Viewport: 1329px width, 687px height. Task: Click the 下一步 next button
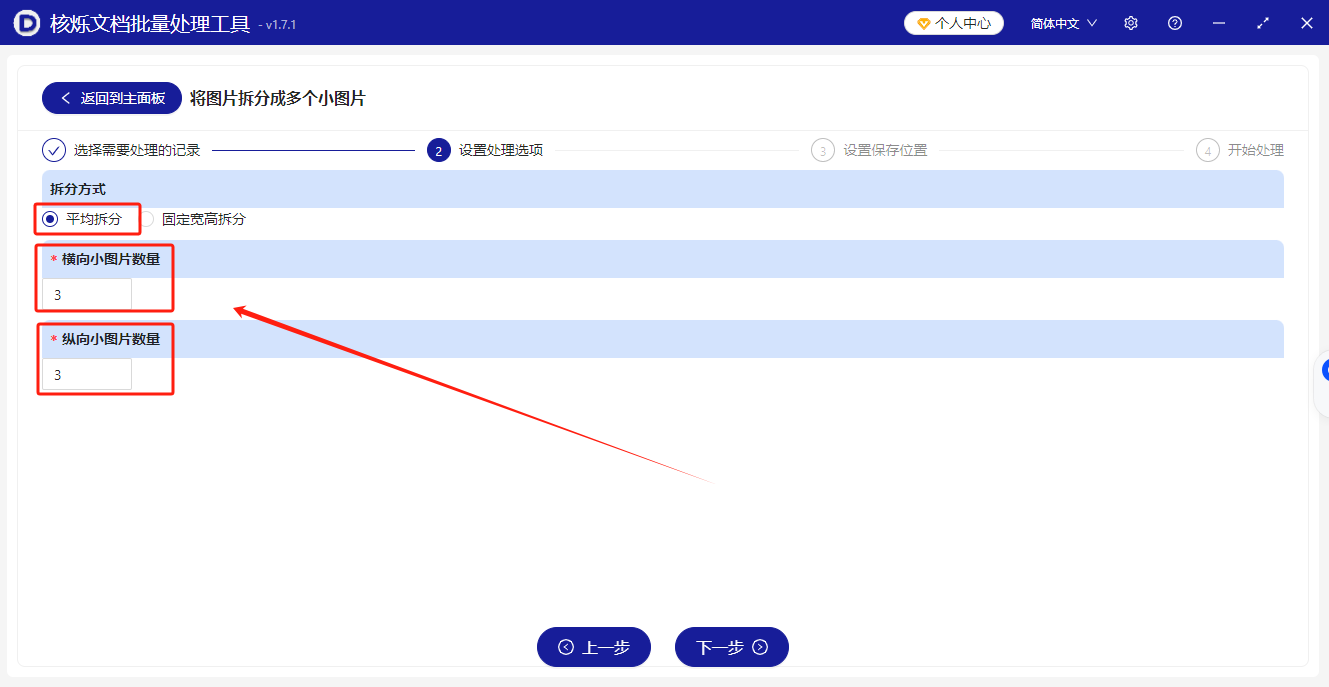[x=731, y=646]
